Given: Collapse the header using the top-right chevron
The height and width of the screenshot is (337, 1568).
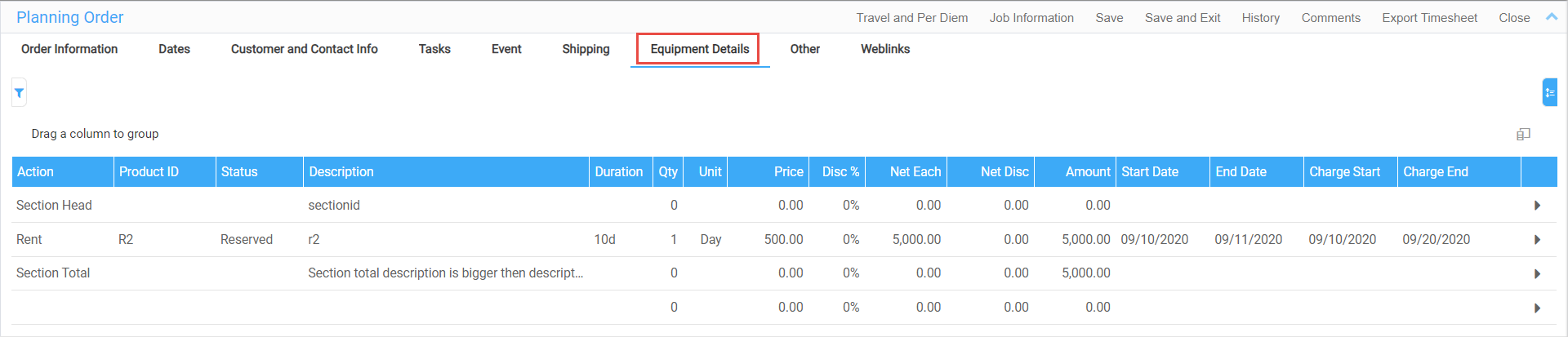Looking at the screenshot, I should point(1552,17).
